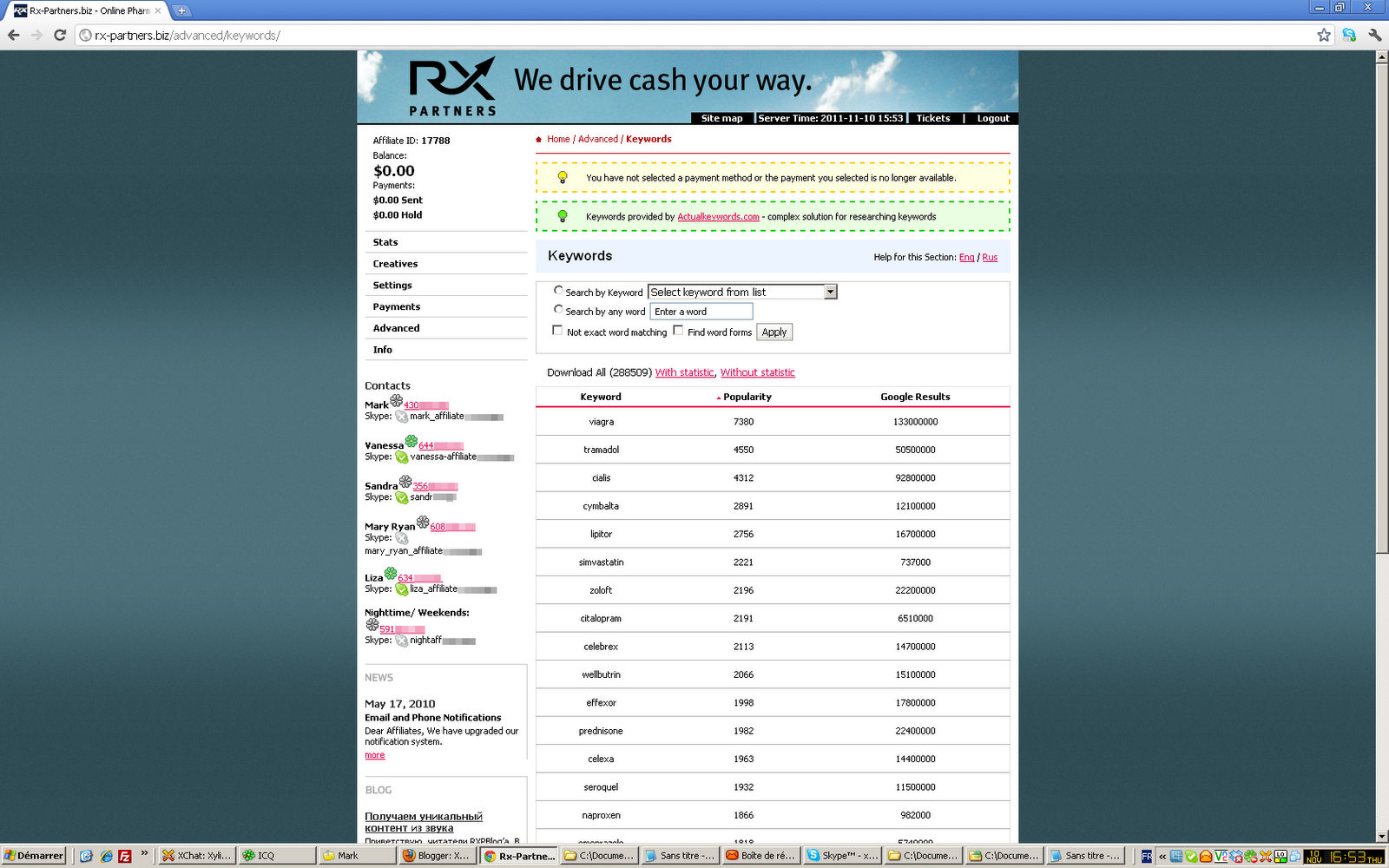Select the Search by any word radio button
1389x868 pixels.
coord(558,310)
